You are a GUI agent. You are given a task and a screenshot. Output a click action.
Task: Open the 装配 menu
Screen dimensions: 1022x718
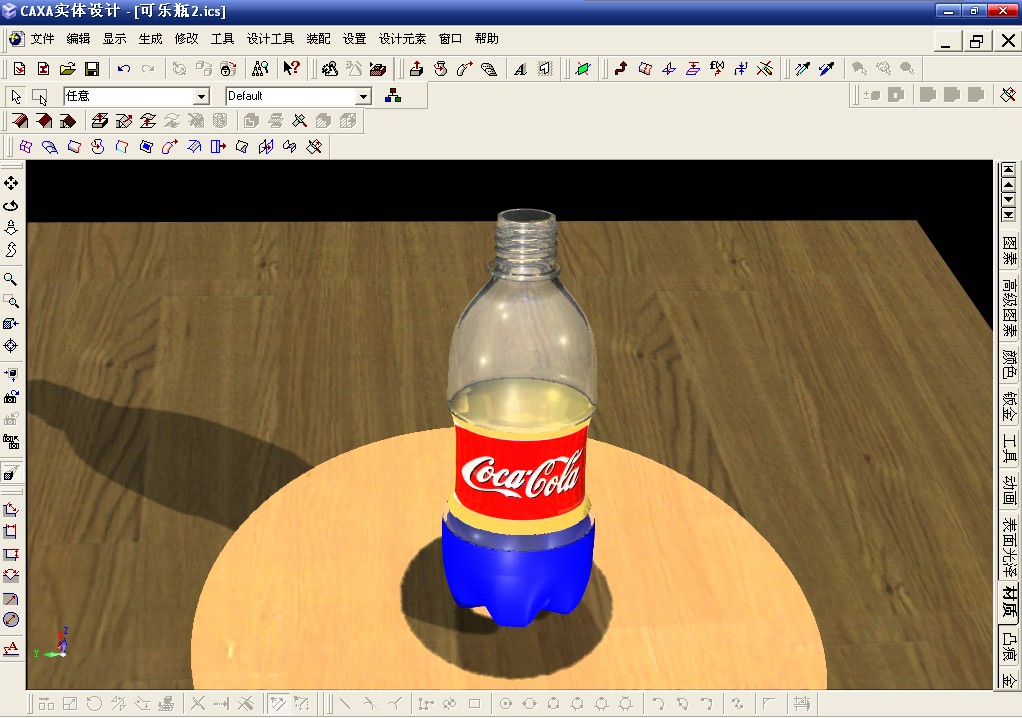319,39
